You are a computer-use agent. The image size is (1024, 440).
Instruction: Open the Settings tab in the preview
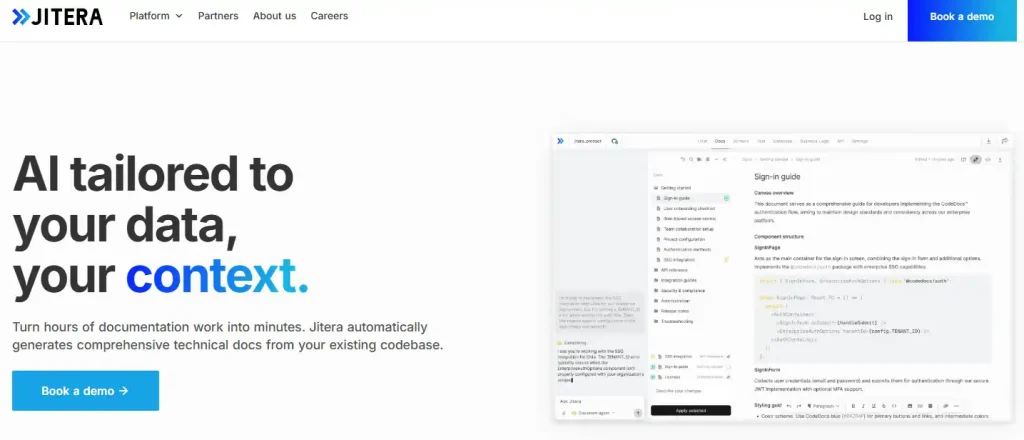click(859, 141)
